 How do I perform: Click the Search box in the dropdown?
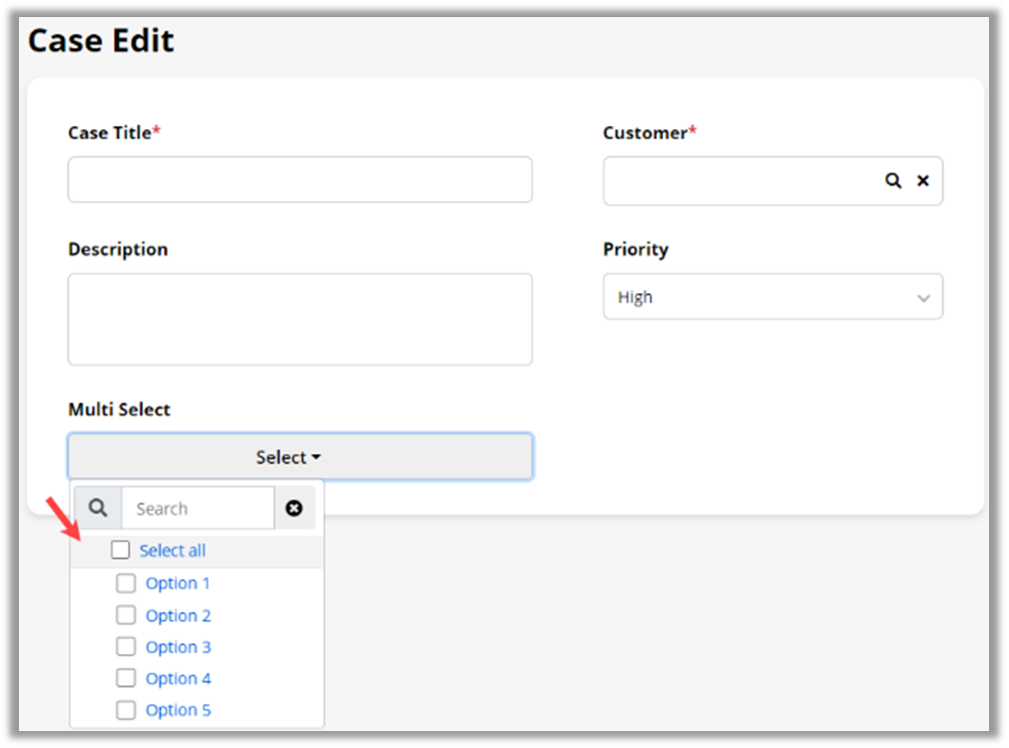coord(197,508)
